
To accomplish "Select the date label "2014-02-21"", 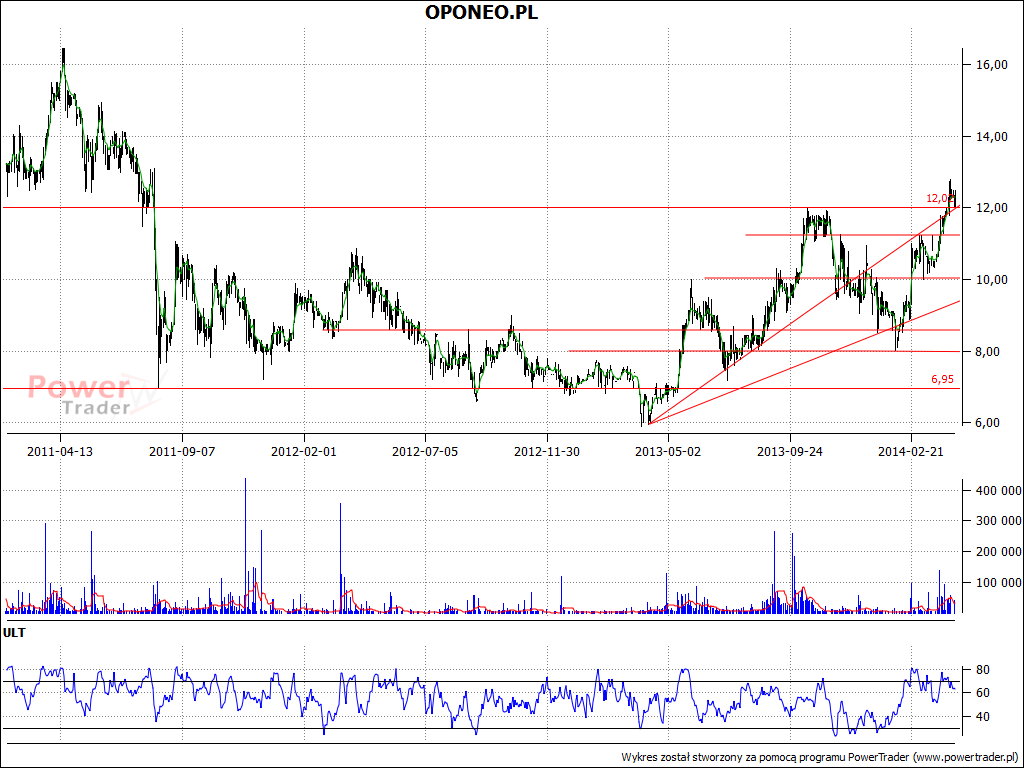I will (911, 451).
